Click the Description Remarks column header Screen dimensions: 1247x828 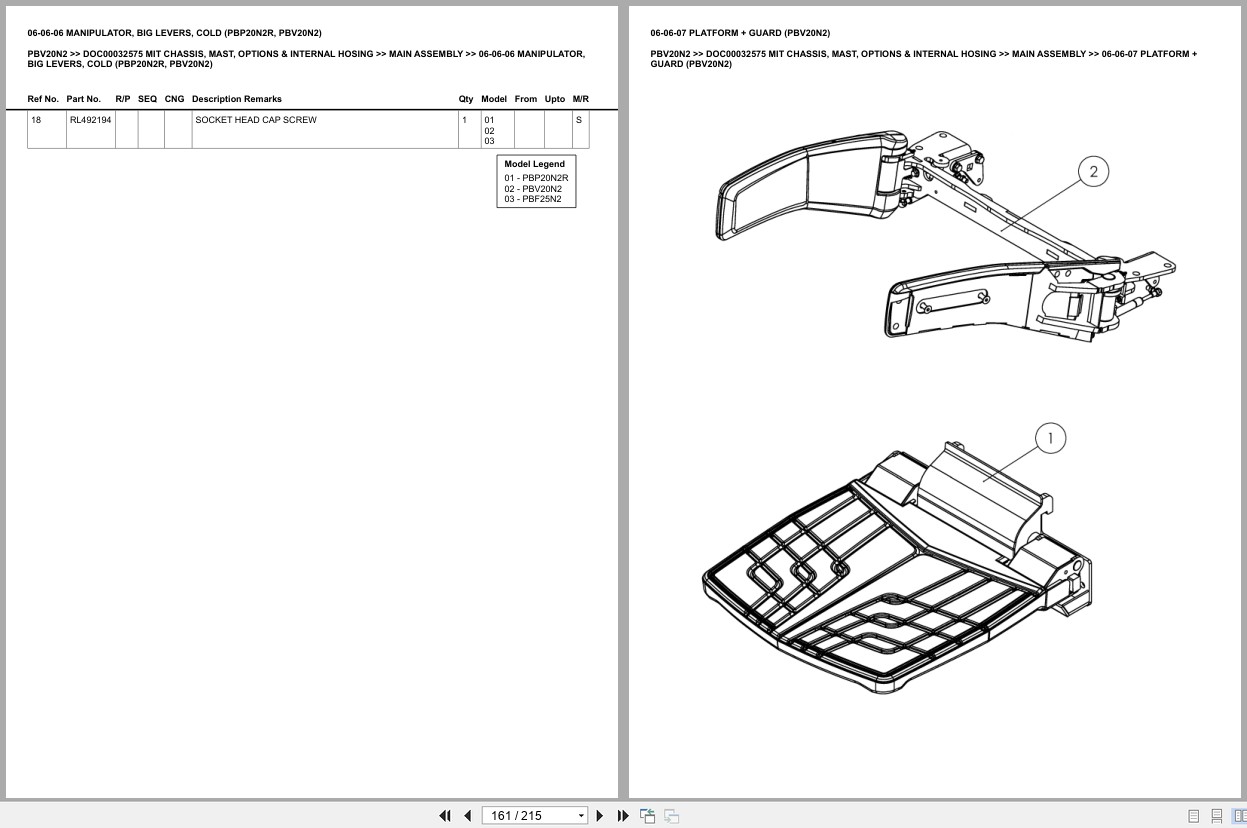[x=237, y=99]
